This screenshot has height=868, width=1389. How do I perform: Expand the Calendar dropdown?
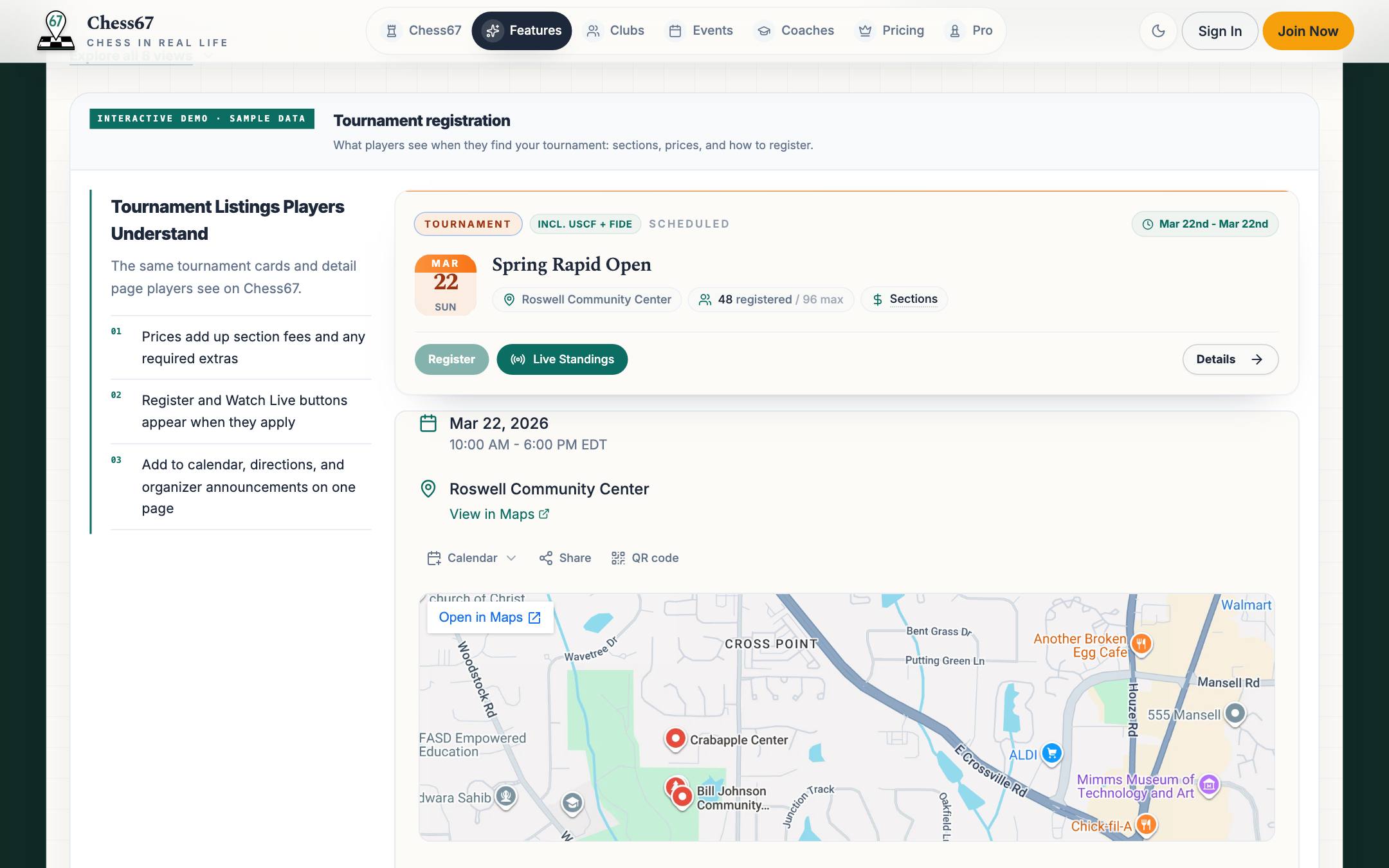click(x=471, y=558)
